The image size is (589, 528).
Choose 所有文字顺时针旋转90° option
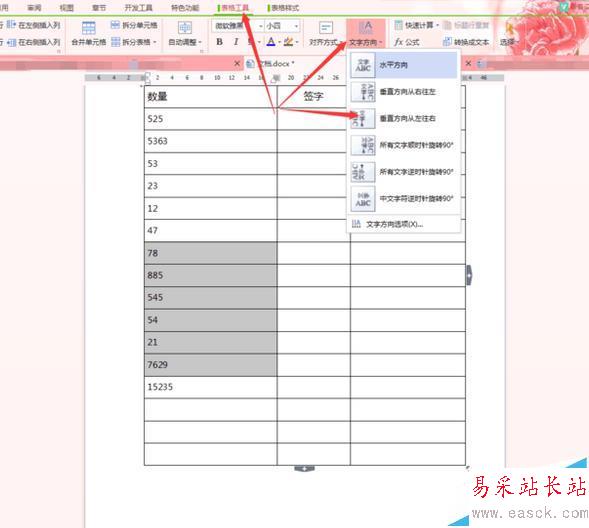(403, 145)
